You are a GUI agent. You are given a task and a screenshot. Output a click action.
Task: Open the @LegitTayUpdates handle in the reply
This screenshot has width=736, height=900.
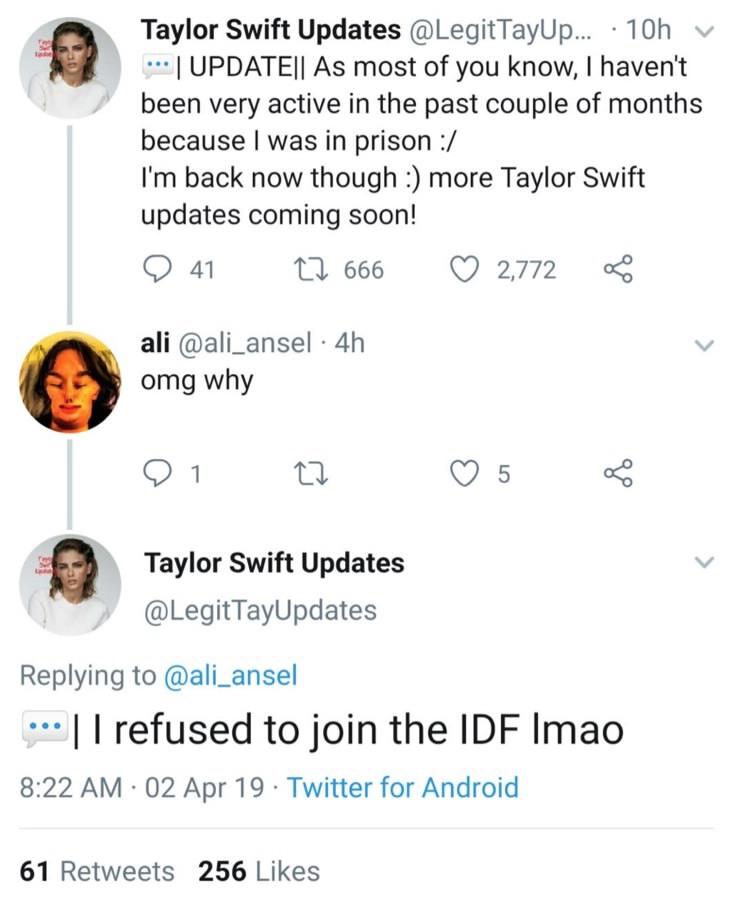[261, 610]
